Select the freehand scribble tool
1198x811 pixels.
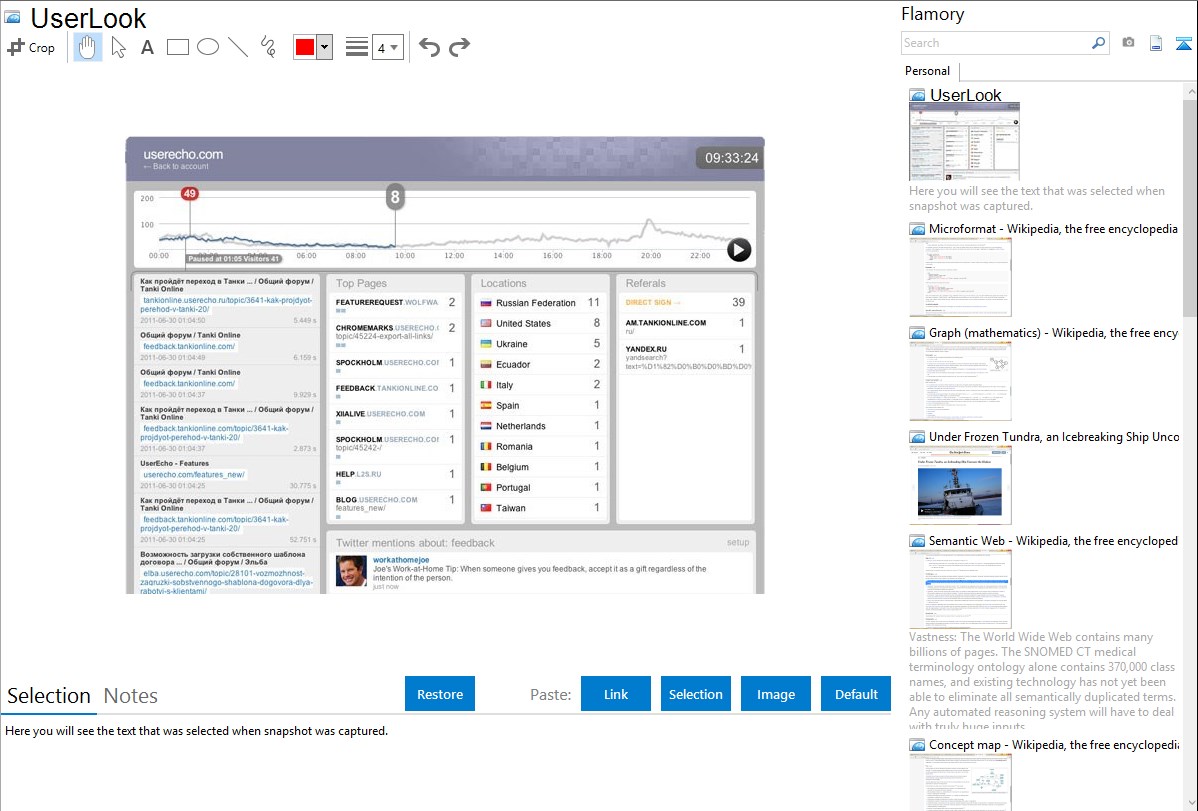pyautogui.click(x=268, y=47)
